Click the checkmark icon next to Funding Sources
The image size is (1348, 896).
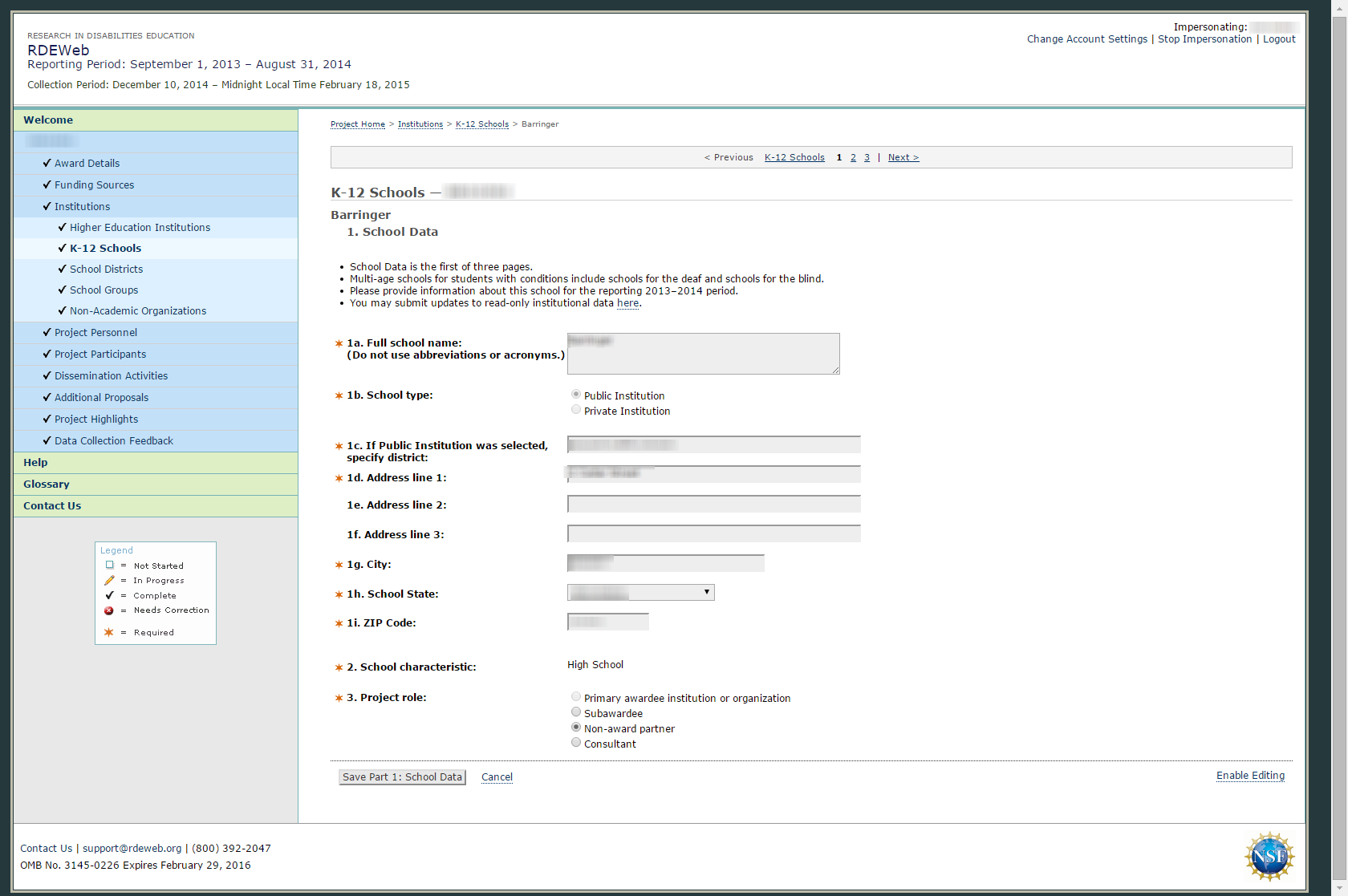tap(47, 184)
